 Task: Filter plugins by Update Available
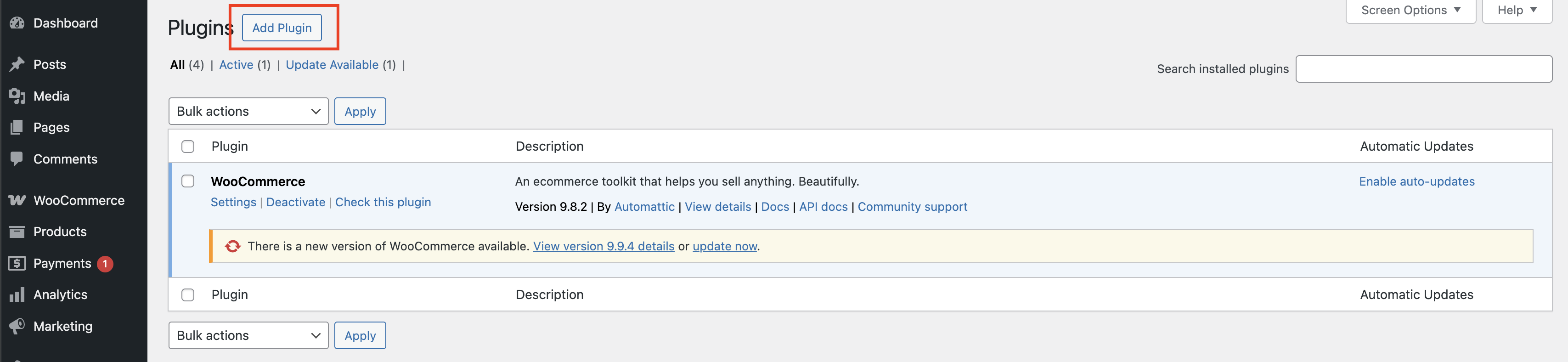point(333,65)
